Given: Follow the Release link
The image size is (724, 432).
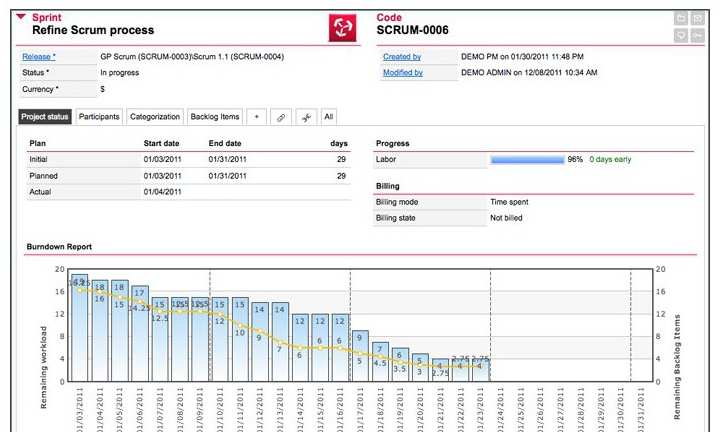Looking at the screenshot, I should click(x=39, y=57).
